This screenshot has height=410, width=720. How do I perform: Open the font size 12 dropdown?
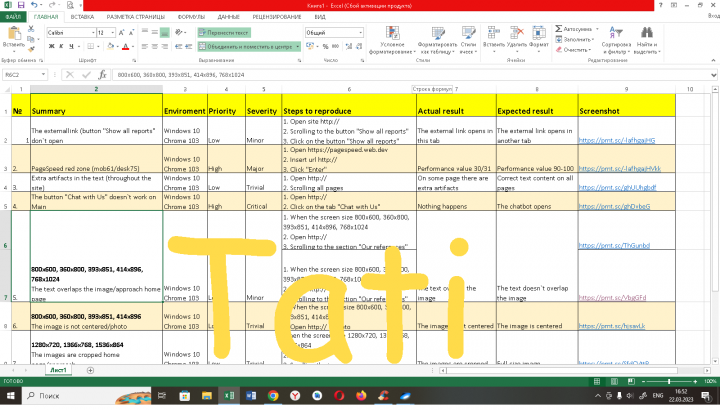point(113,33)
